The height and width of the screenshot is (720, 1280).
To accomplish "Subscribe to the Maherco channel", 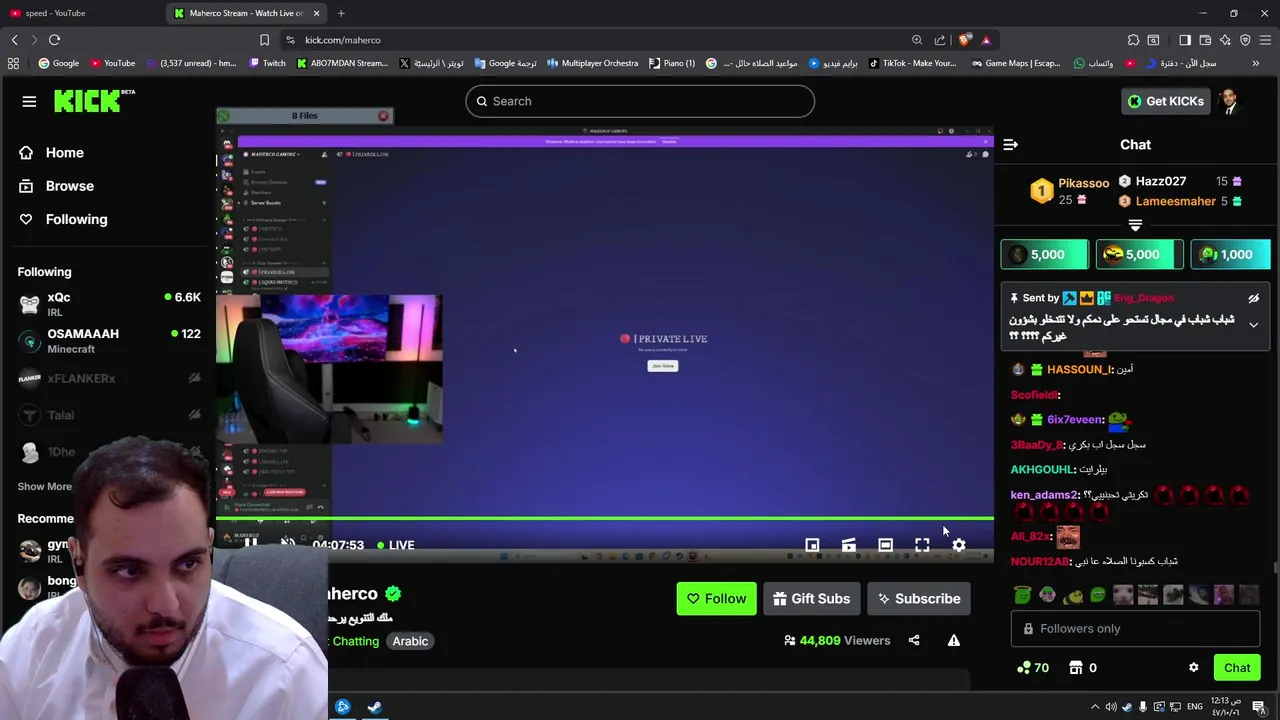I will pos(919,599).
